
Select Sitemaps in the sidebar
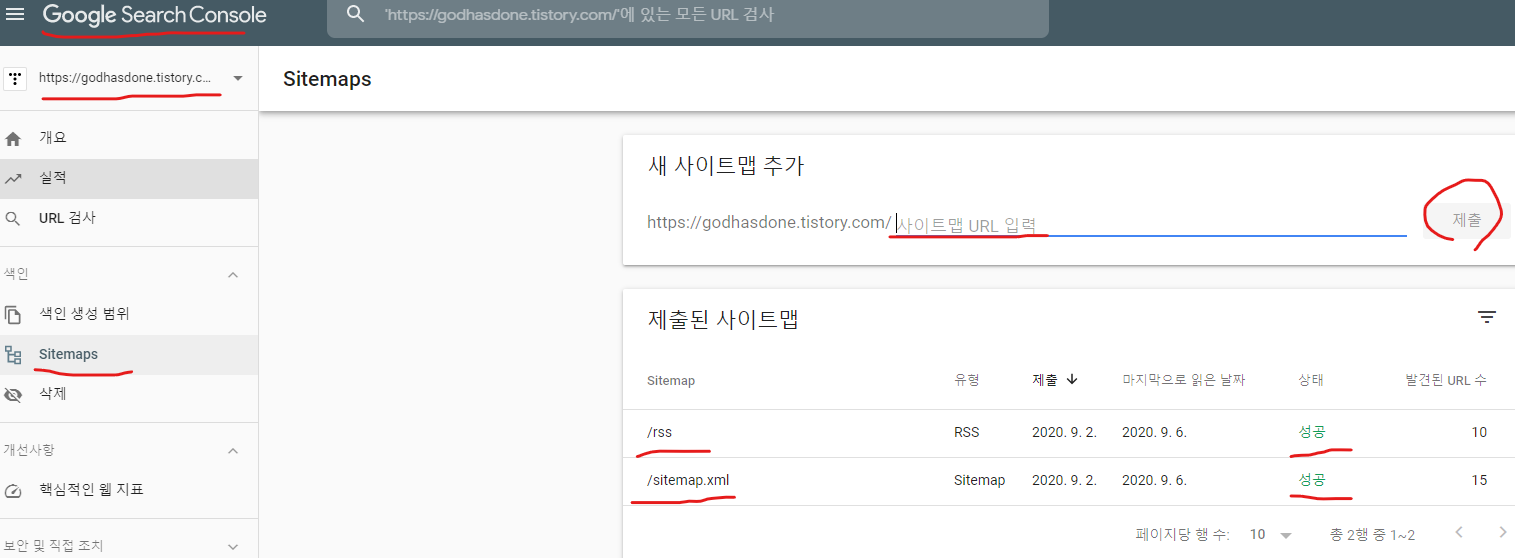129,354
